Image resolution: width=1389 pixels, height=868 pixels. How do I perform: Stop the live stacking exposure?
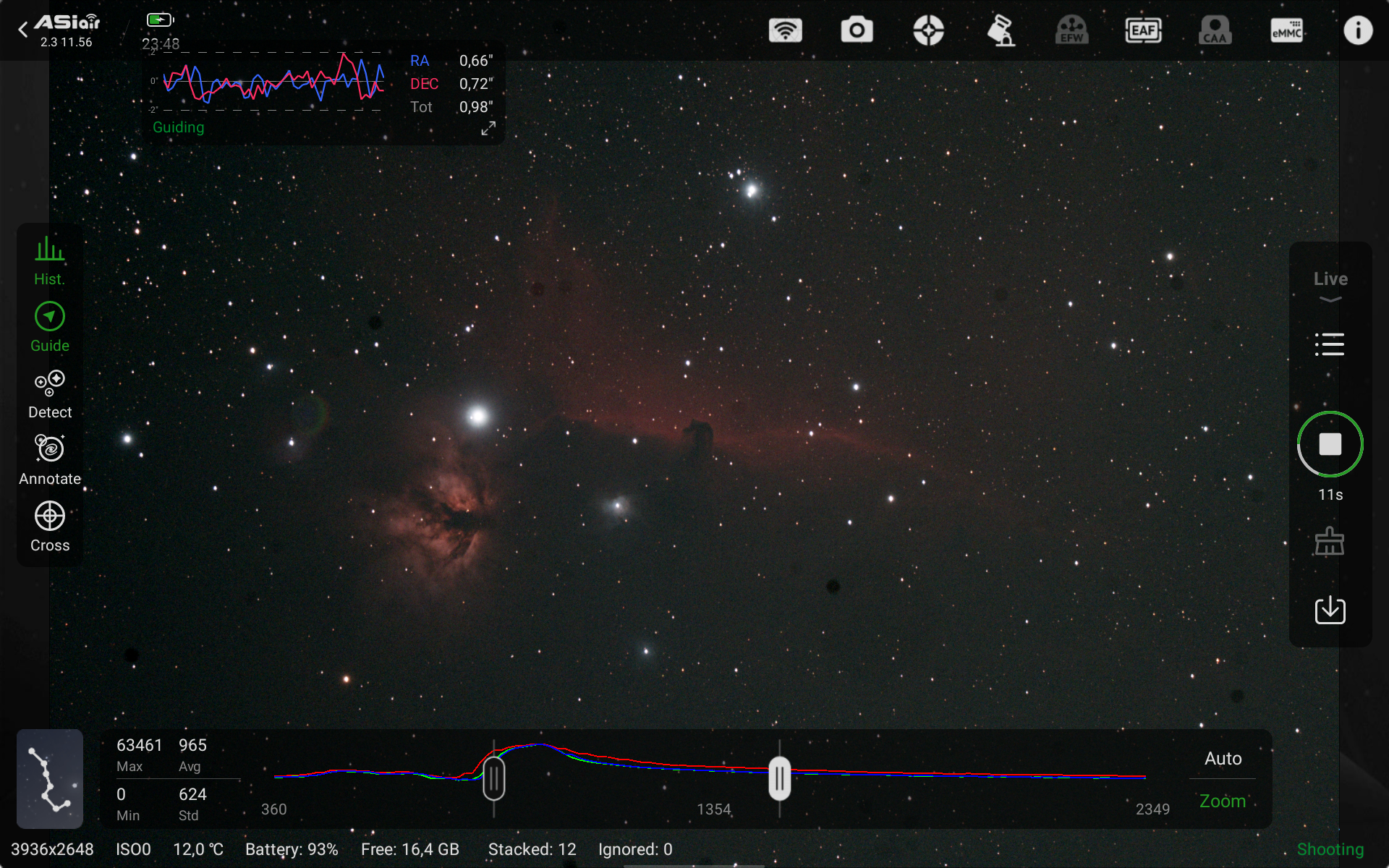pos(1330,444)
